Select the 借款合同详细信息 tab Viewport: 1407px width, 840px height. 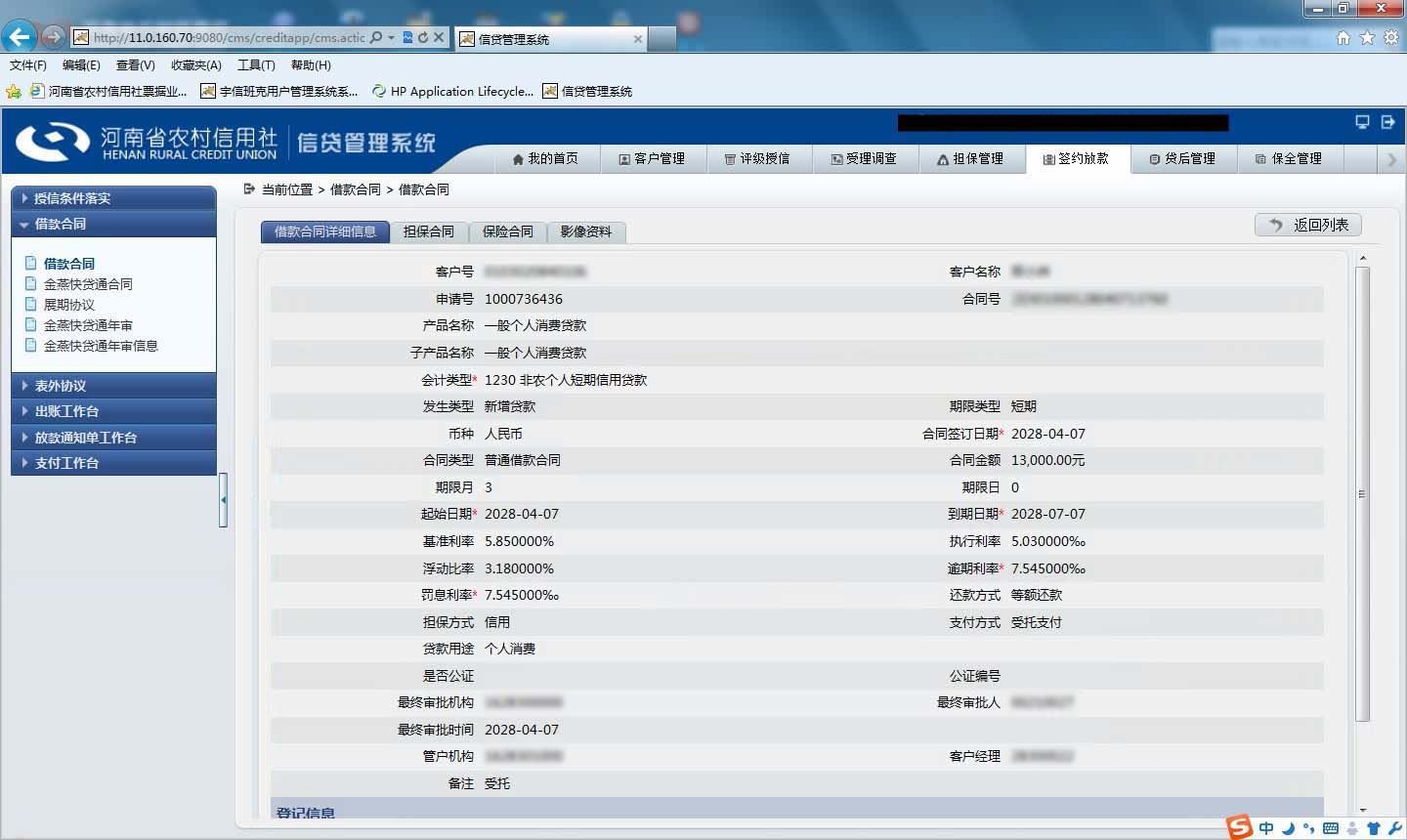tap(325, 231)
